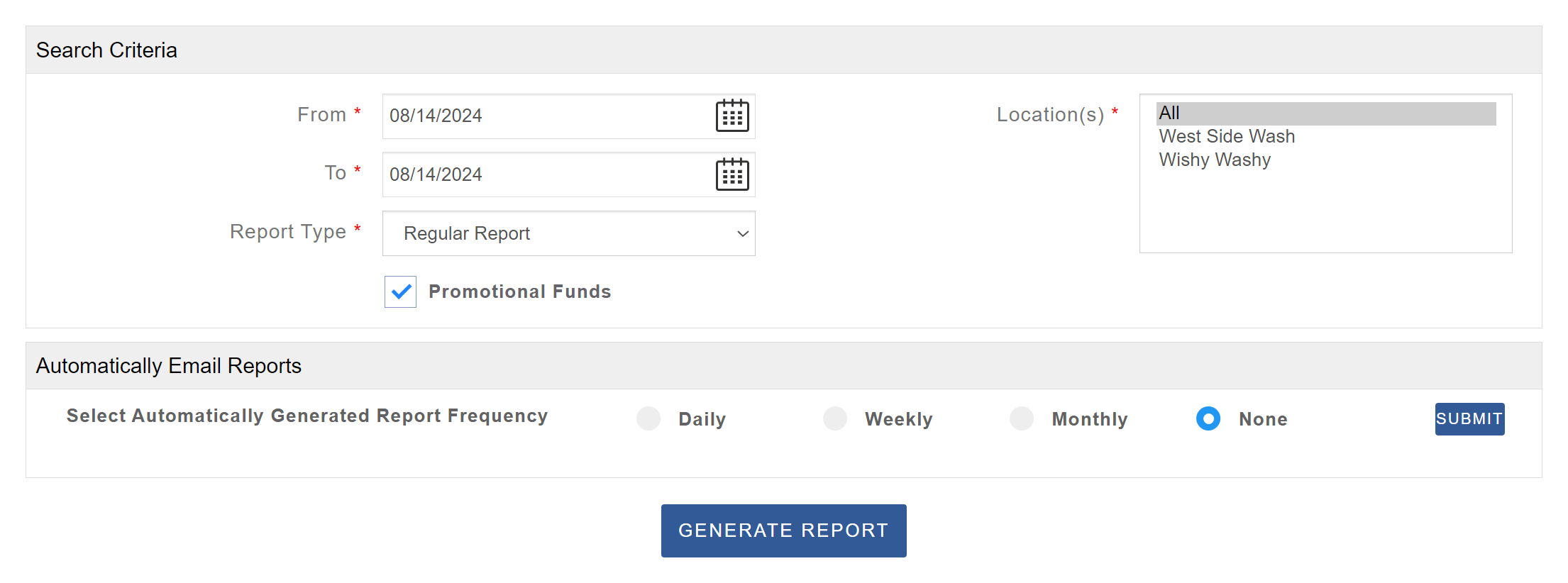Select Wishy Washy location
Image resolution: width=1568 pixels, height=583 pixels.
[x=1215, y=160]
